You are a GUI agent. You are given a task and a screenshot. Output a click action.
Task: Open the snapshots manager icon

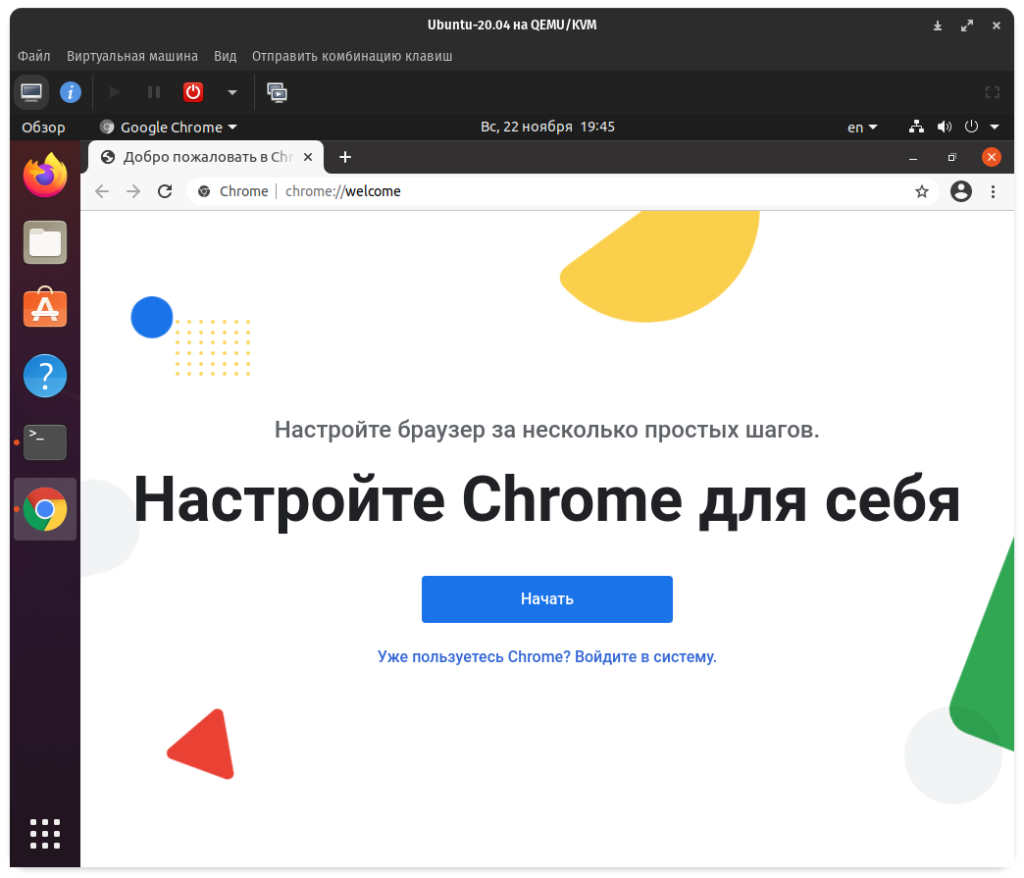click(277, 92)
